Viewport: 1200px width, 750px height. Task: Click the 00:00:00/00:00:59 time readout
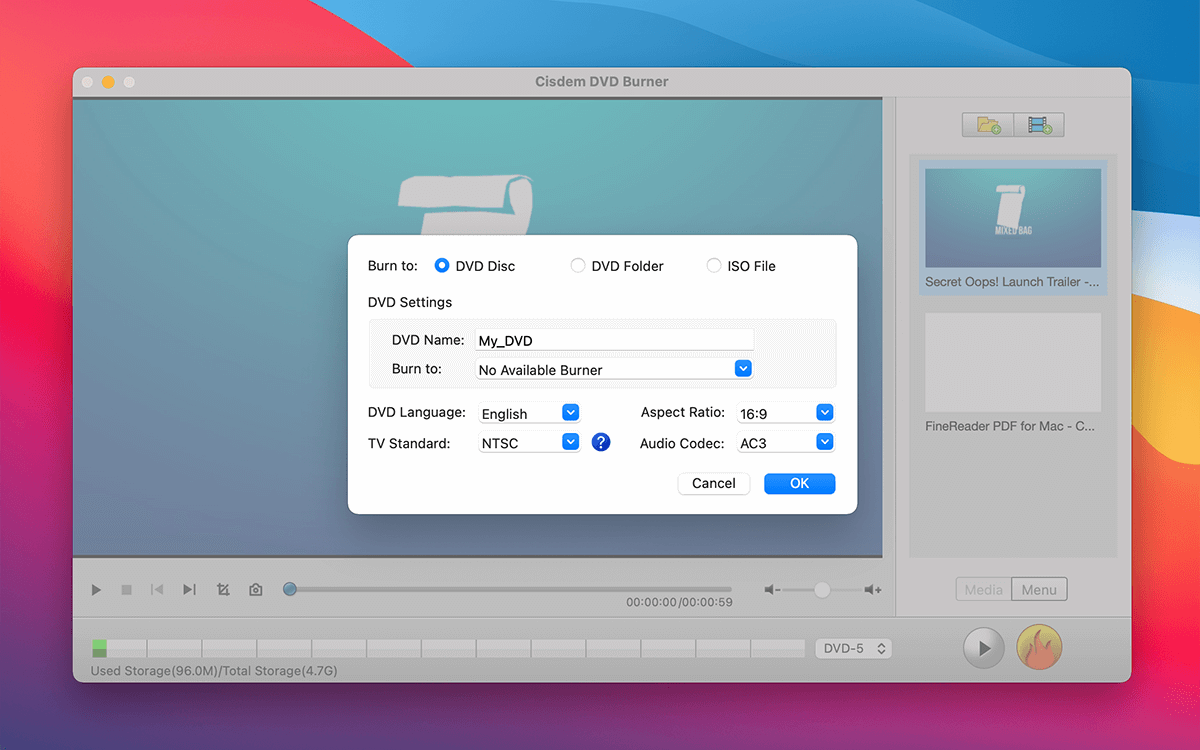679,602
